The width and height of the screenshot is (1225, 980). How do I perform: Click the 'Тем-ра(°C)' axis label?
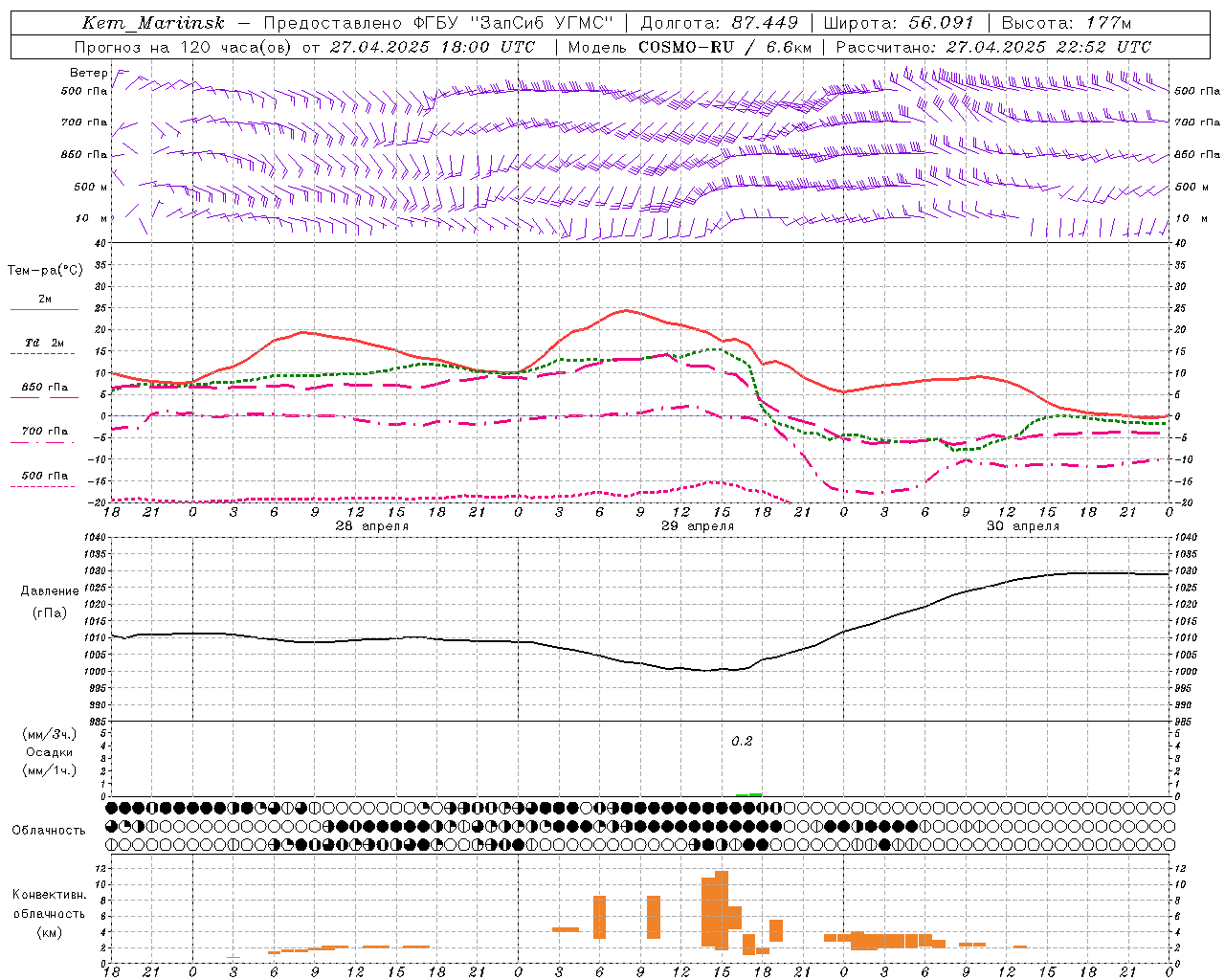click(x=45, y=271)
